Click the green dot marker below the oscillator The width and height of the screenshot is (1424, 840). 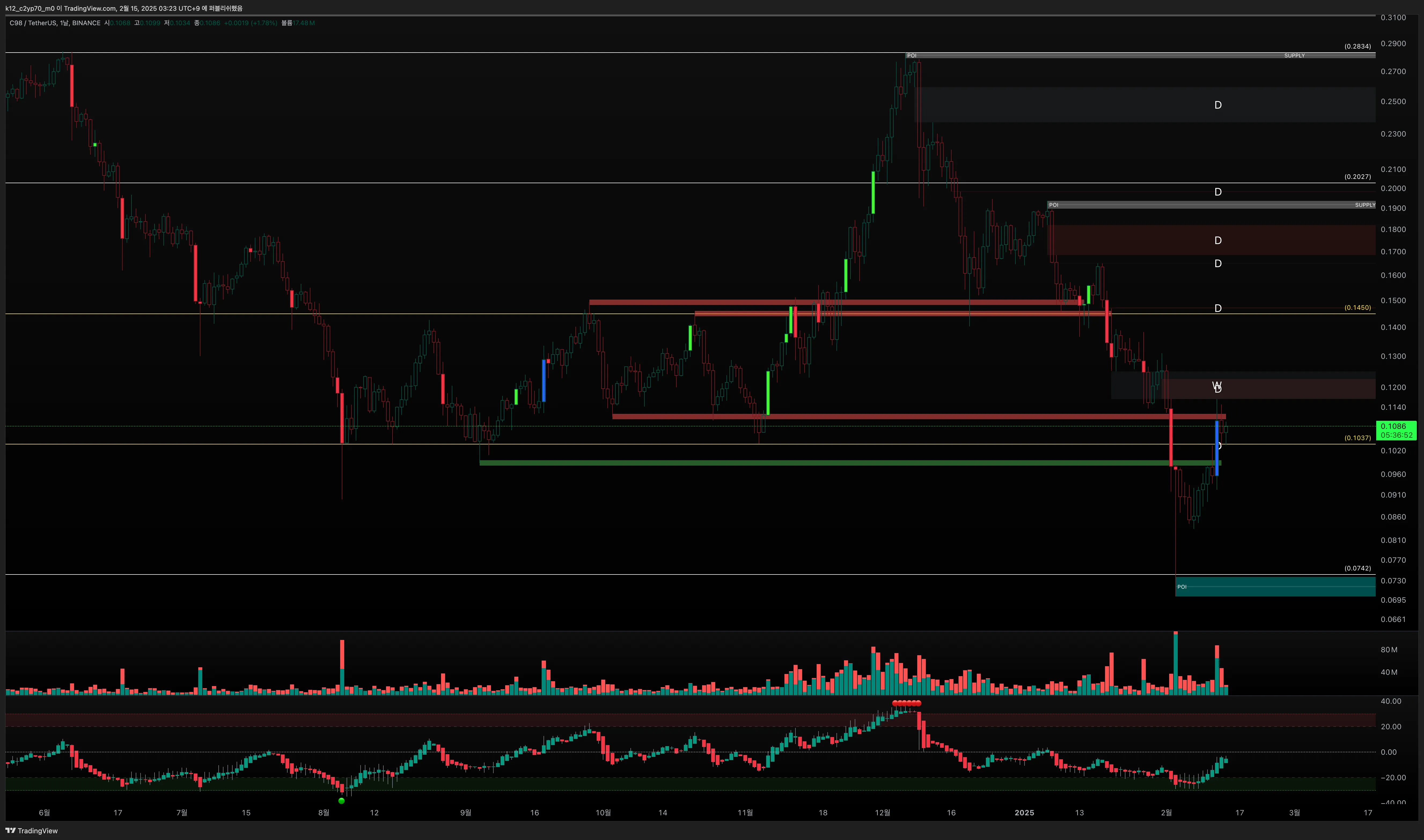(342, 801)
